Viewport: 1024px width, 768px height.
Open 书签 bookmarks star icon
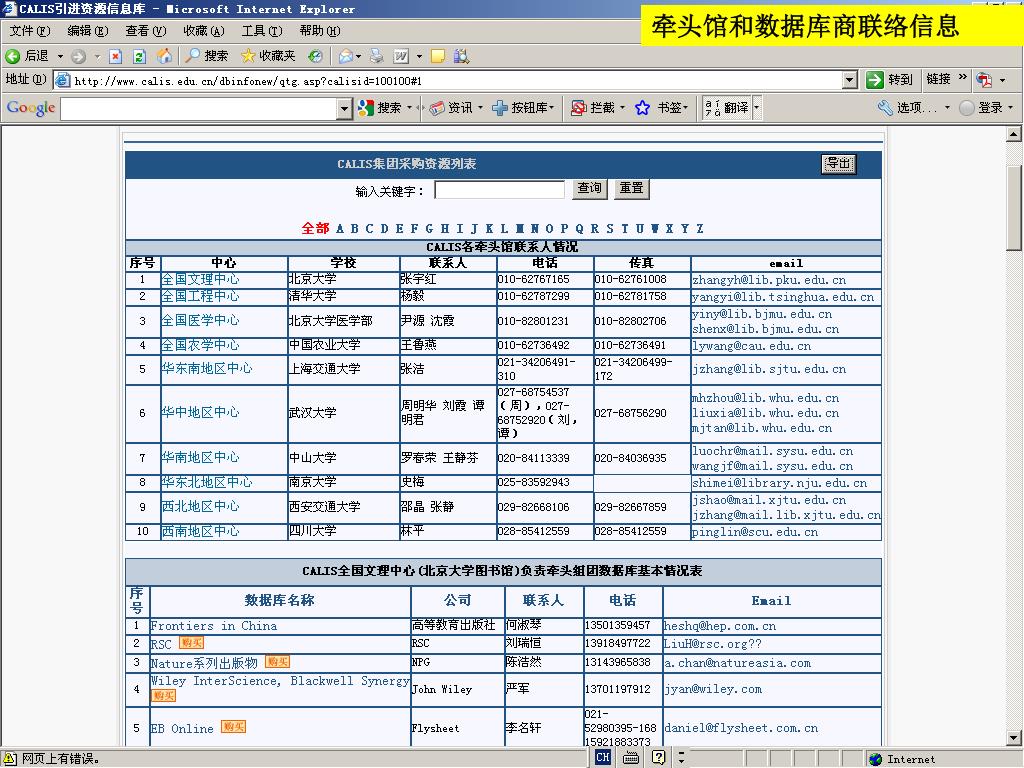click(x=643, y=108)
